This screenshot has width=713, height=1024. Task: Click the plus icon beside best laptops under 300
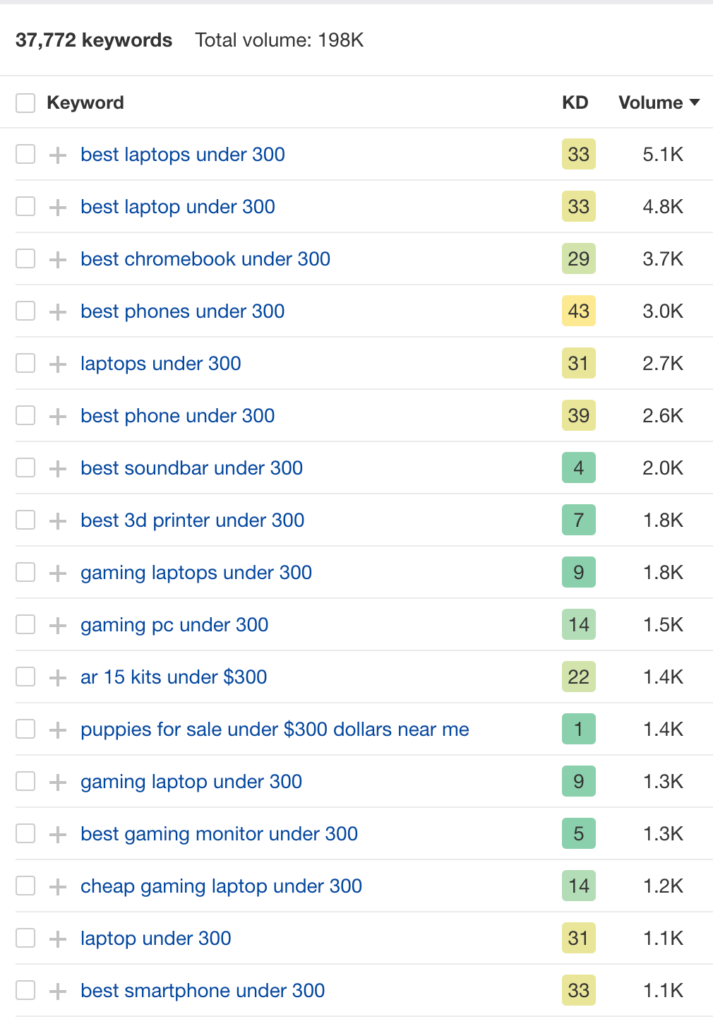click(x=57, y=155)
